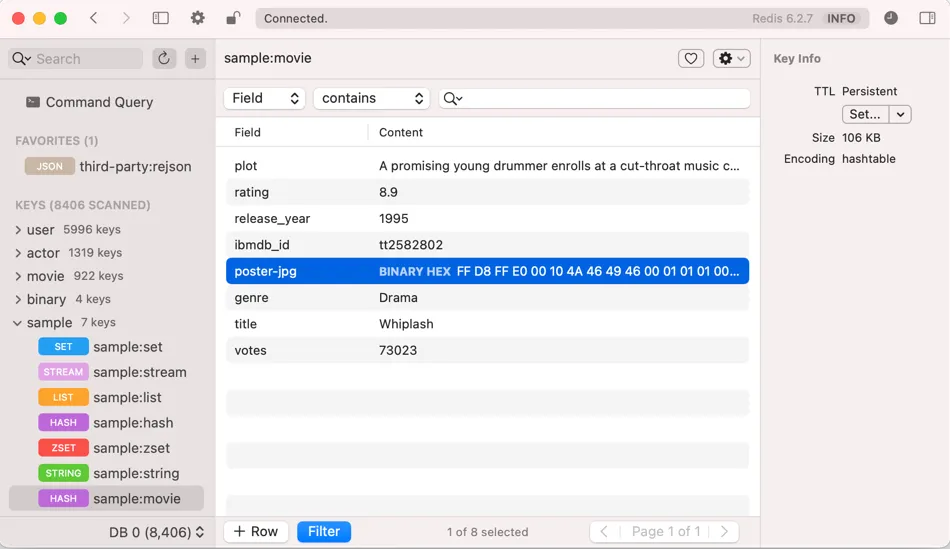Open the Field filter dropdown
The height and width of the screenshot is (549, 950).
(265, 98)
